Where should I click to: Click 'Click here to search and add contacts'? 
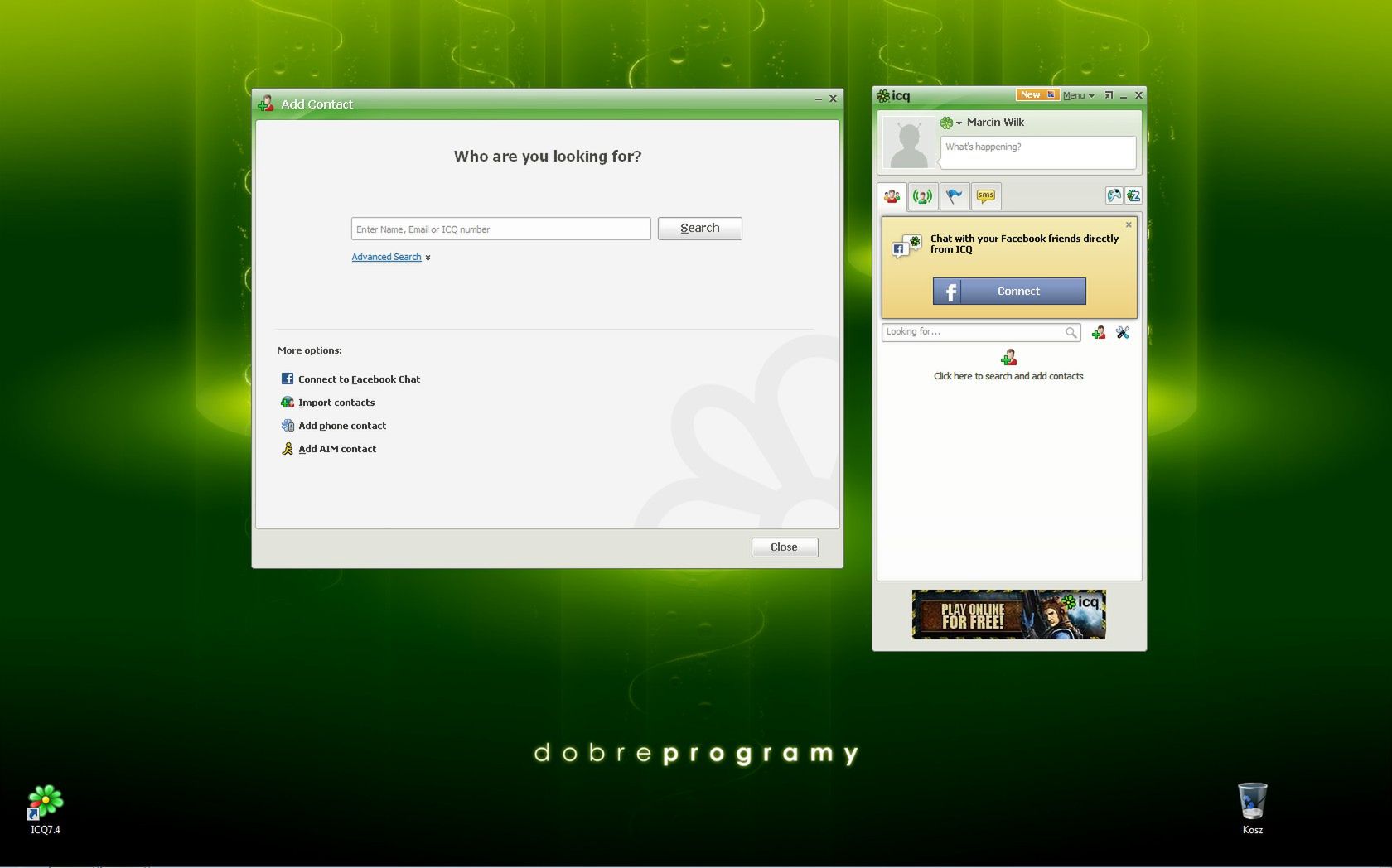pyautogui.click(x=1008, y=376)
